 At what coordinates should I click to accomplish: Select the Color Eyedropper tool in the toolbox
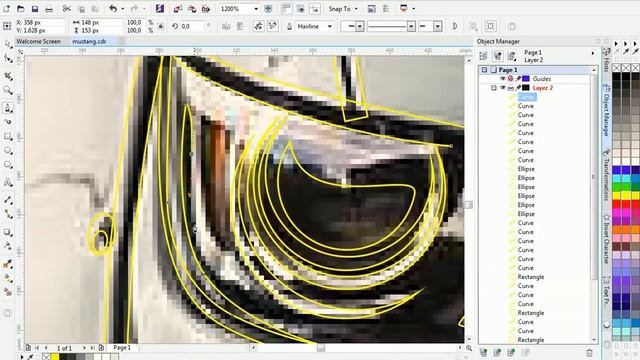[8, 264]
